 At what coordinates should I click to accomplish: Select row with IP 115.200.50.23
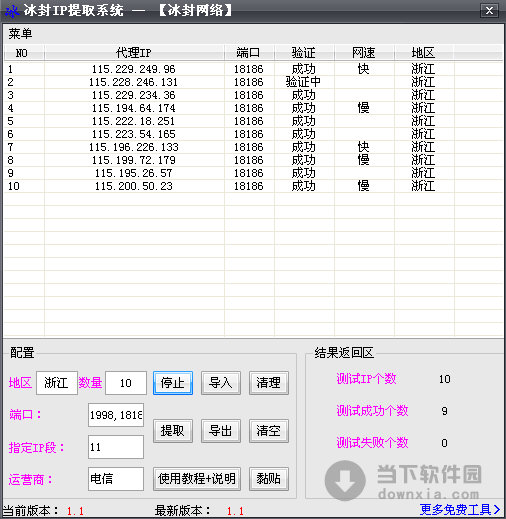point(253,186)
